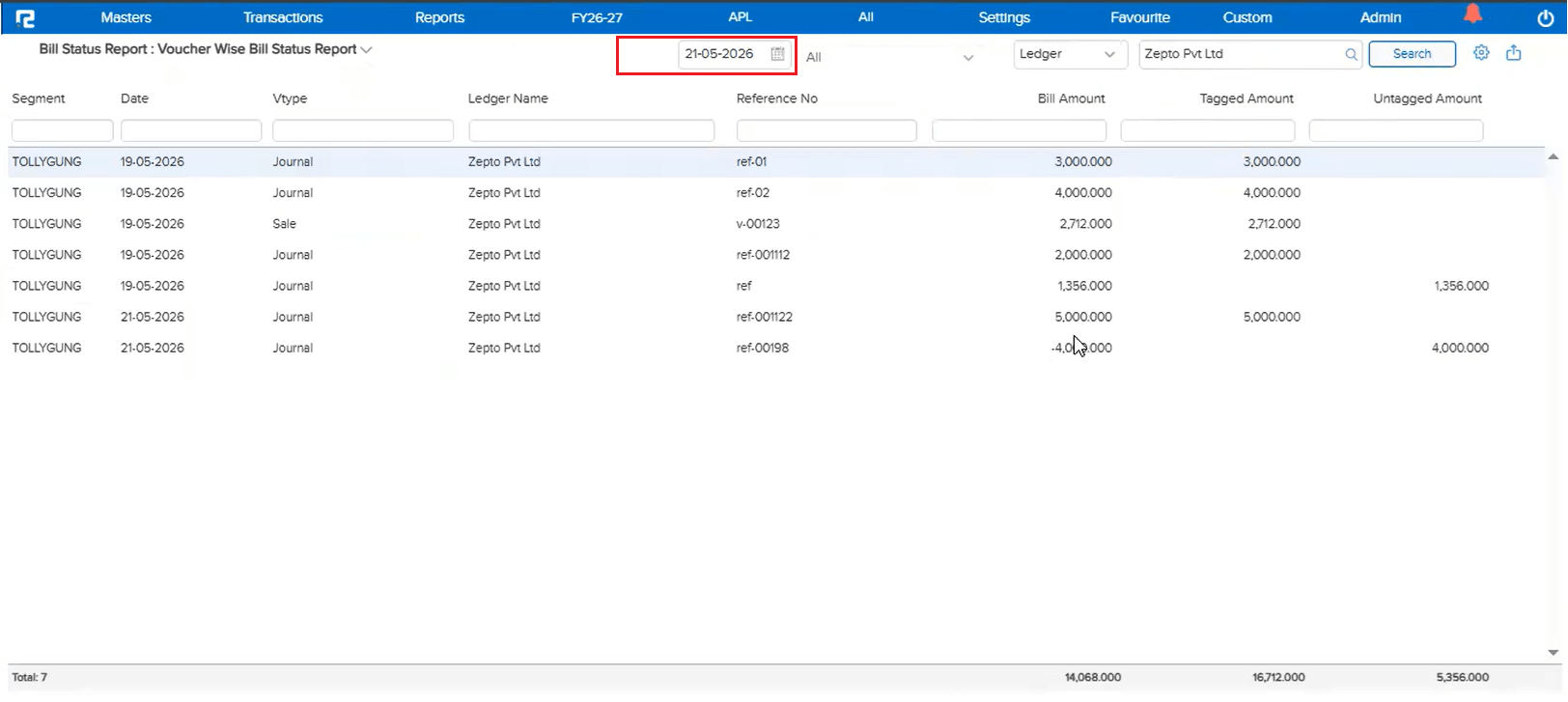Open the APL menu item

[x=741, y=17]
